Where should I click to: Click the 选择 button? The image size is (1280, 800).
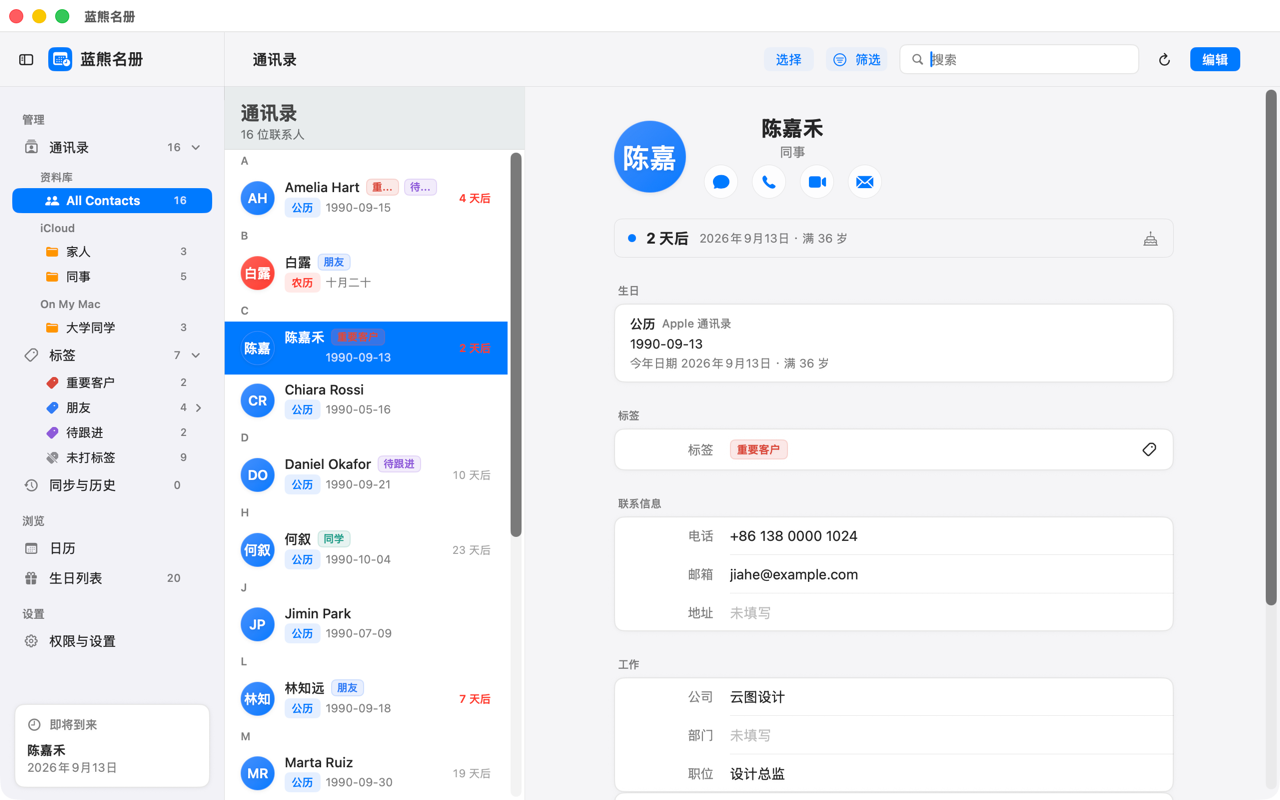(x=789, y=60)
